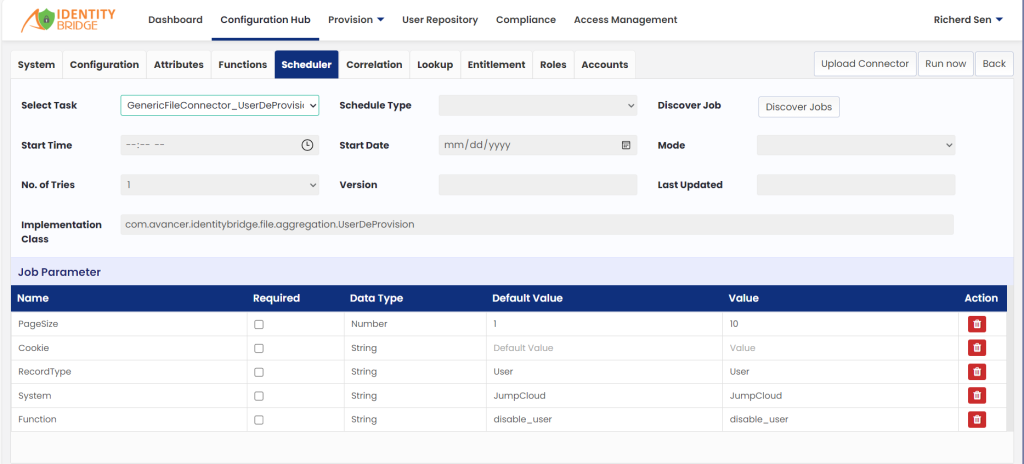Open the Schedule Type dropdown
The width and height of the screenshot is (1024, 464).
(x=537, y=105)
